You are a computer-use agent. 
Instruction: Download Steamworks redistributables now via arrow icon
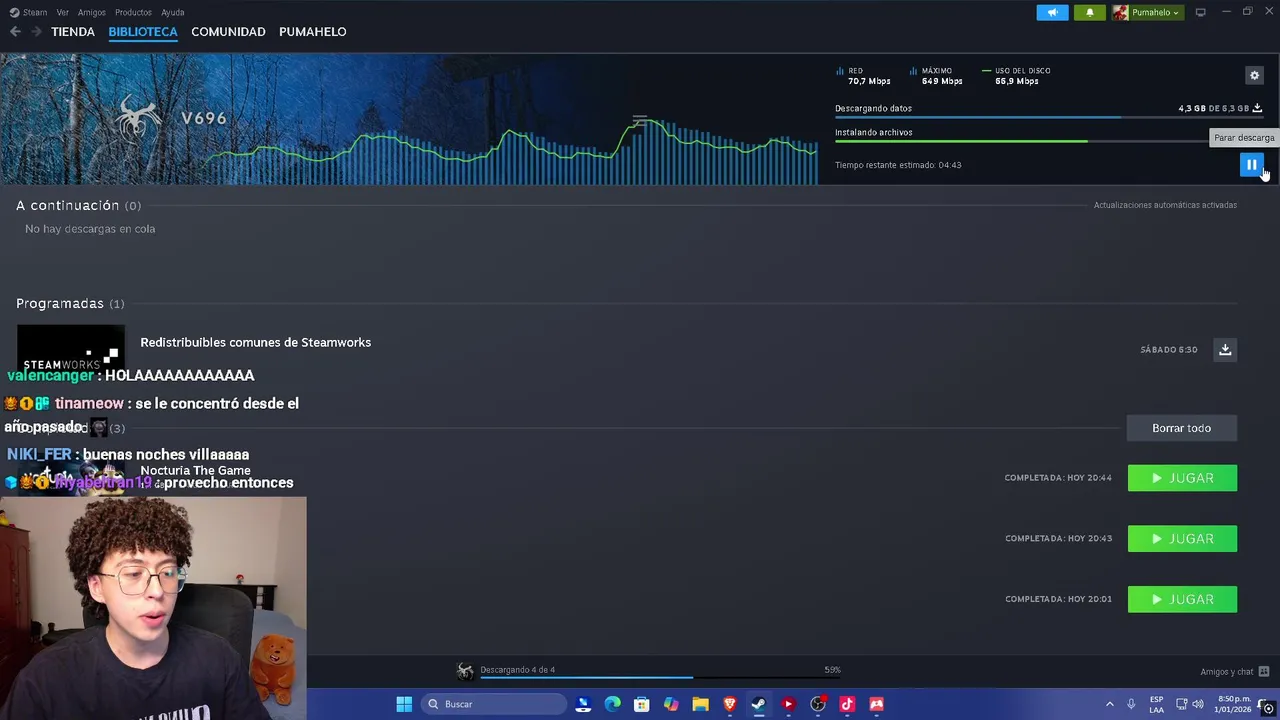(1225, 349)
